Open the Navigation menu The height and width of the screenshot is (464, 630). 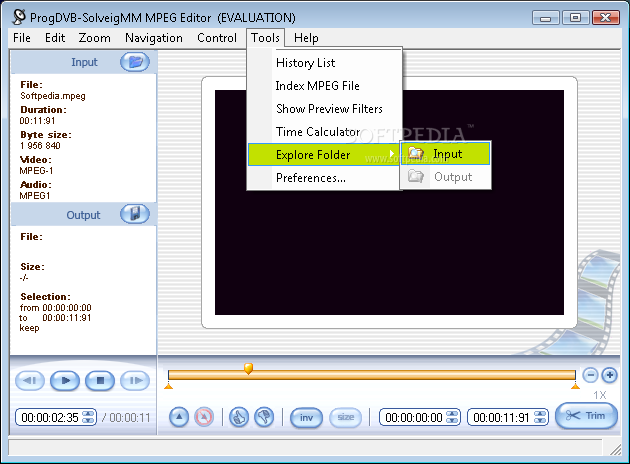pos(154,38)
